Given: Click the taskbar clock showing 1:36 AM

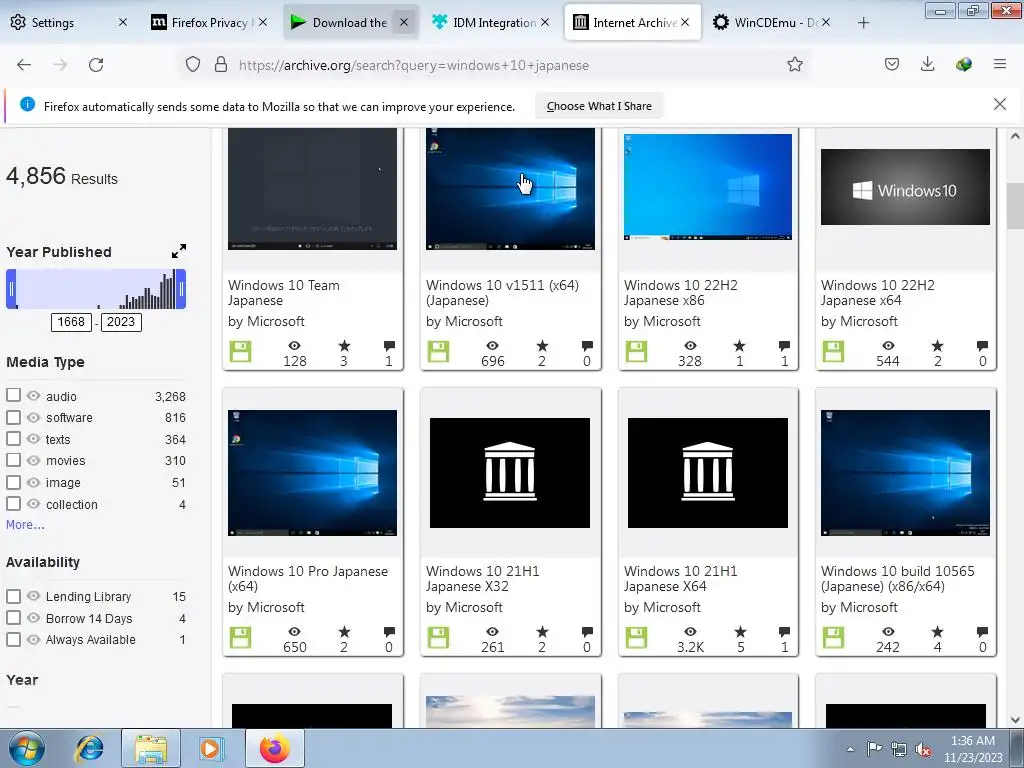Looking at the screenshot, I should tap(972, 749).
